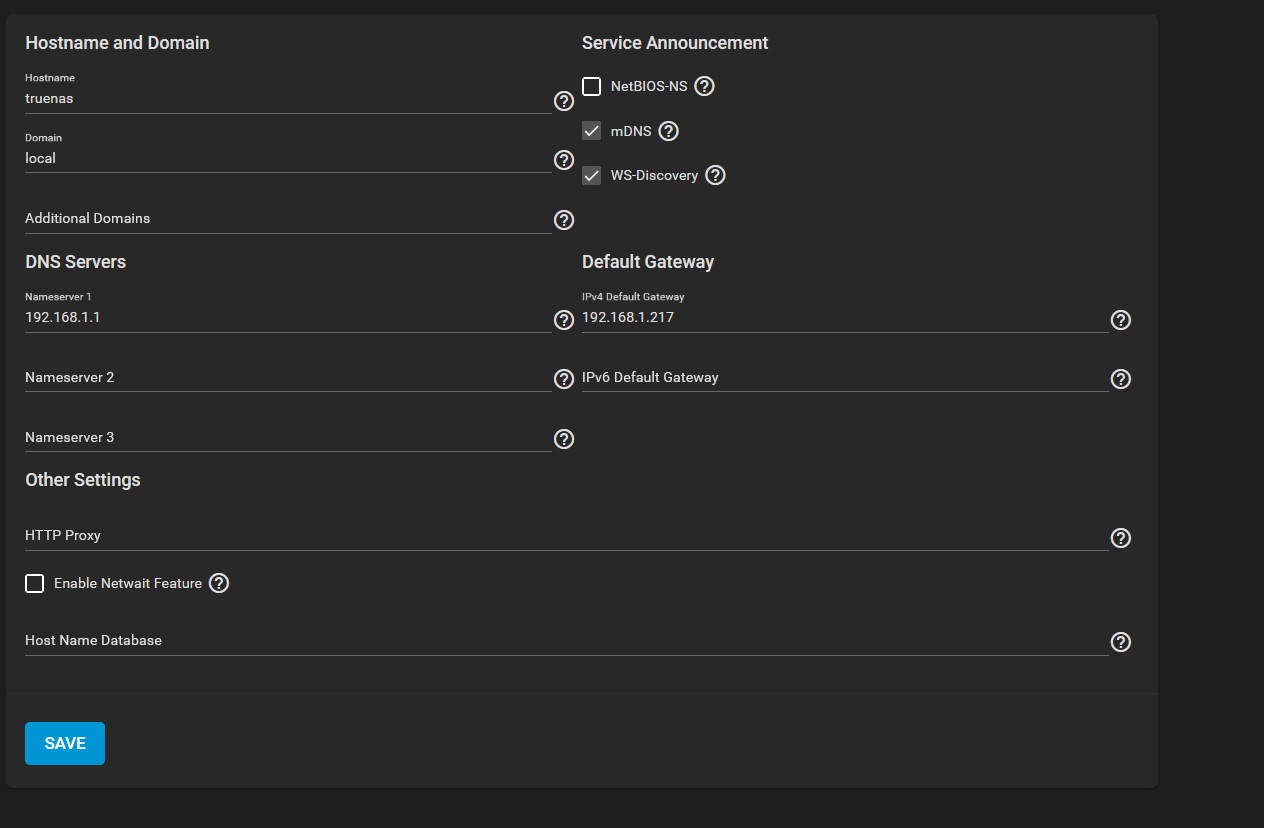
Task: View help for Nameserver 1
Action: [564, 320]
